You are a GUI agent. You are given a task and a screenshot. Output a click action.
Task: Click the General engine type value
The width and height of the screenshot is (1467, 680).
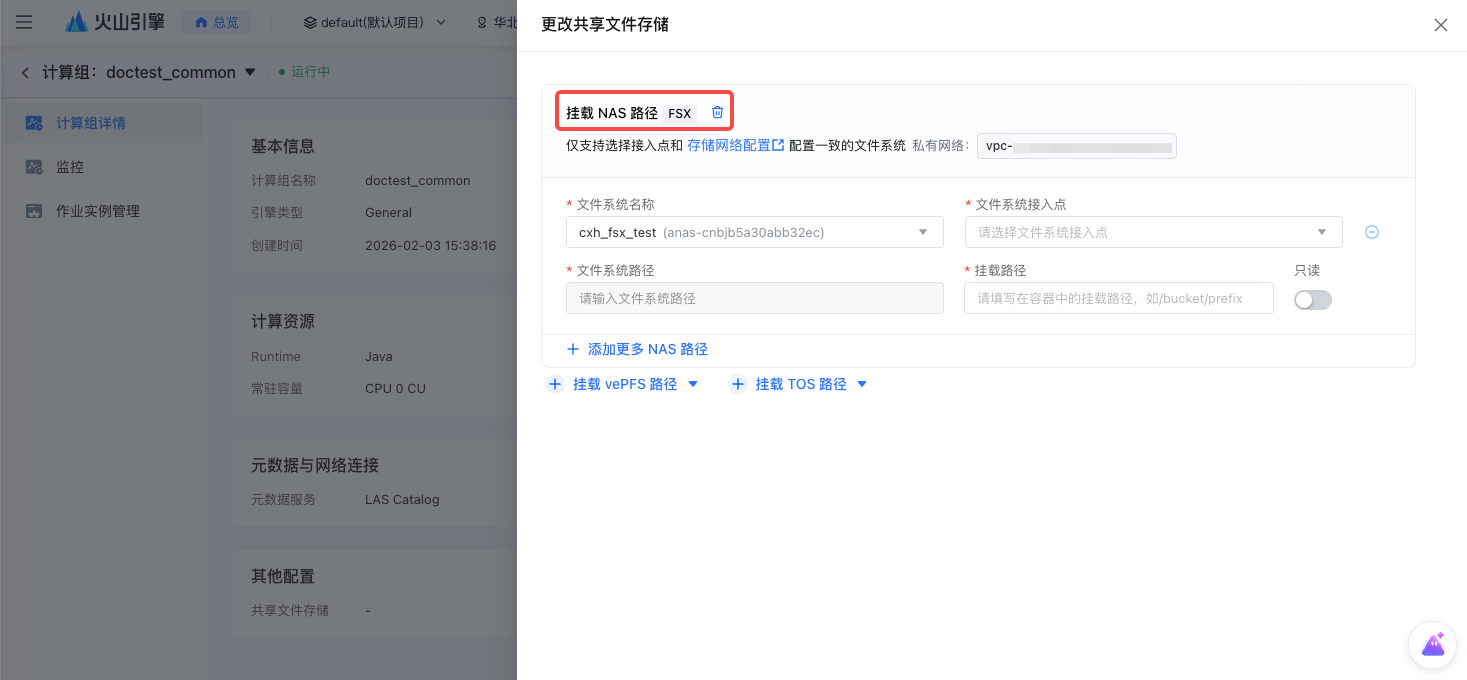(388, 213)
